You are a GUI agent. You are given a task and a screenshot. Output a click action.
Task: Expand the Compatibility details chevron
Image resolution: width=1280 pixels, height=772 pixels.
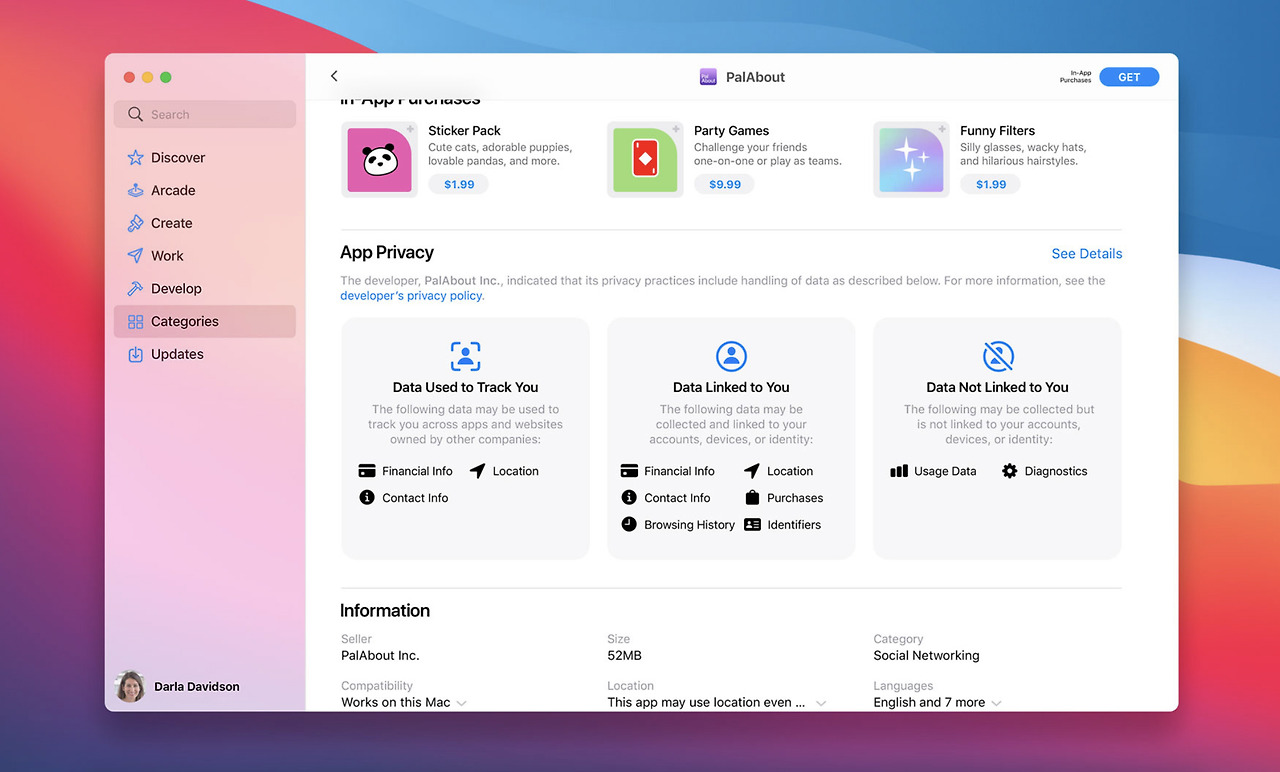click(x=462, y=703)
